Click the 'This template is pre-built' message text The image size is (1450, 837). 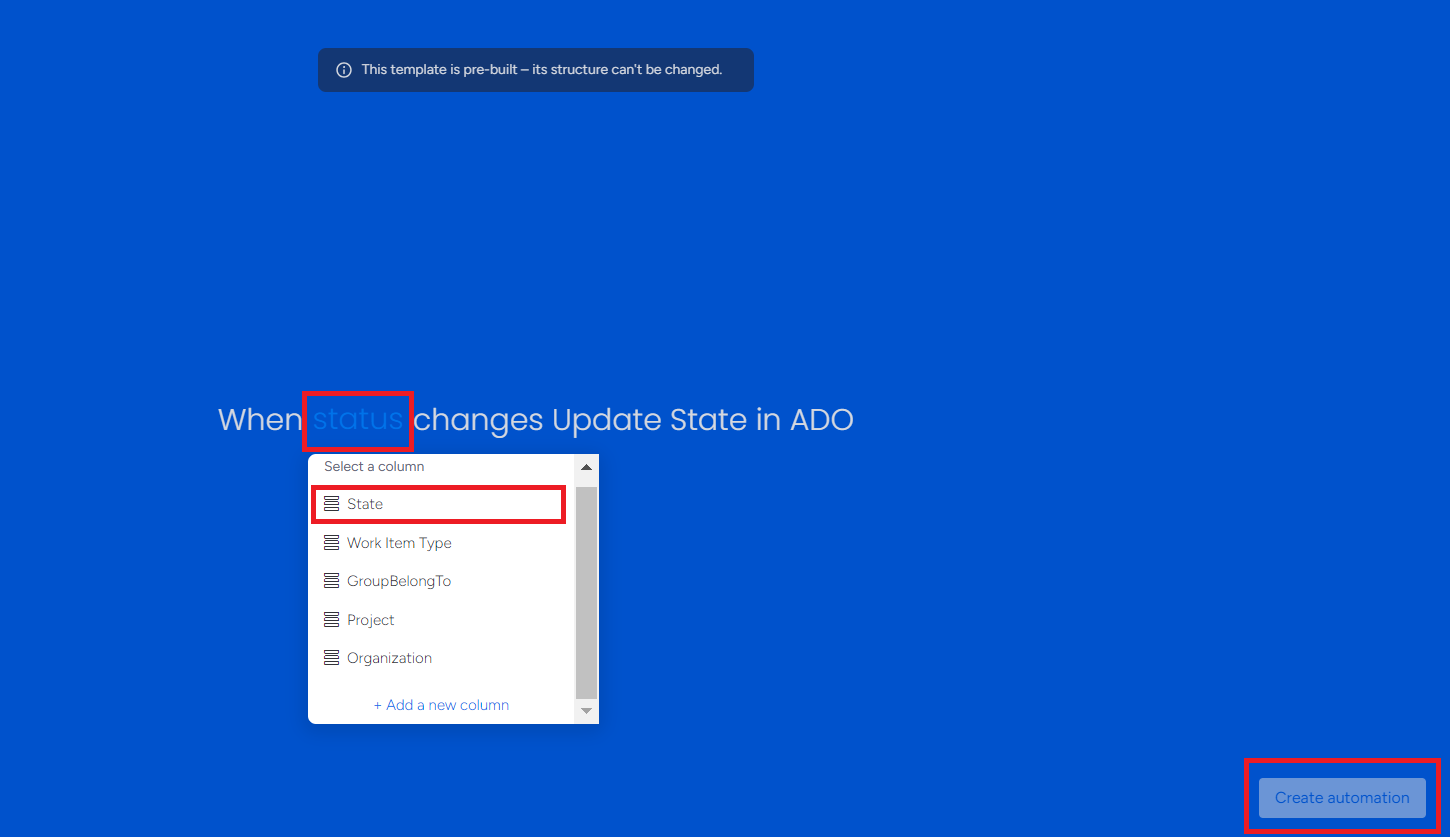pos(542,70)
